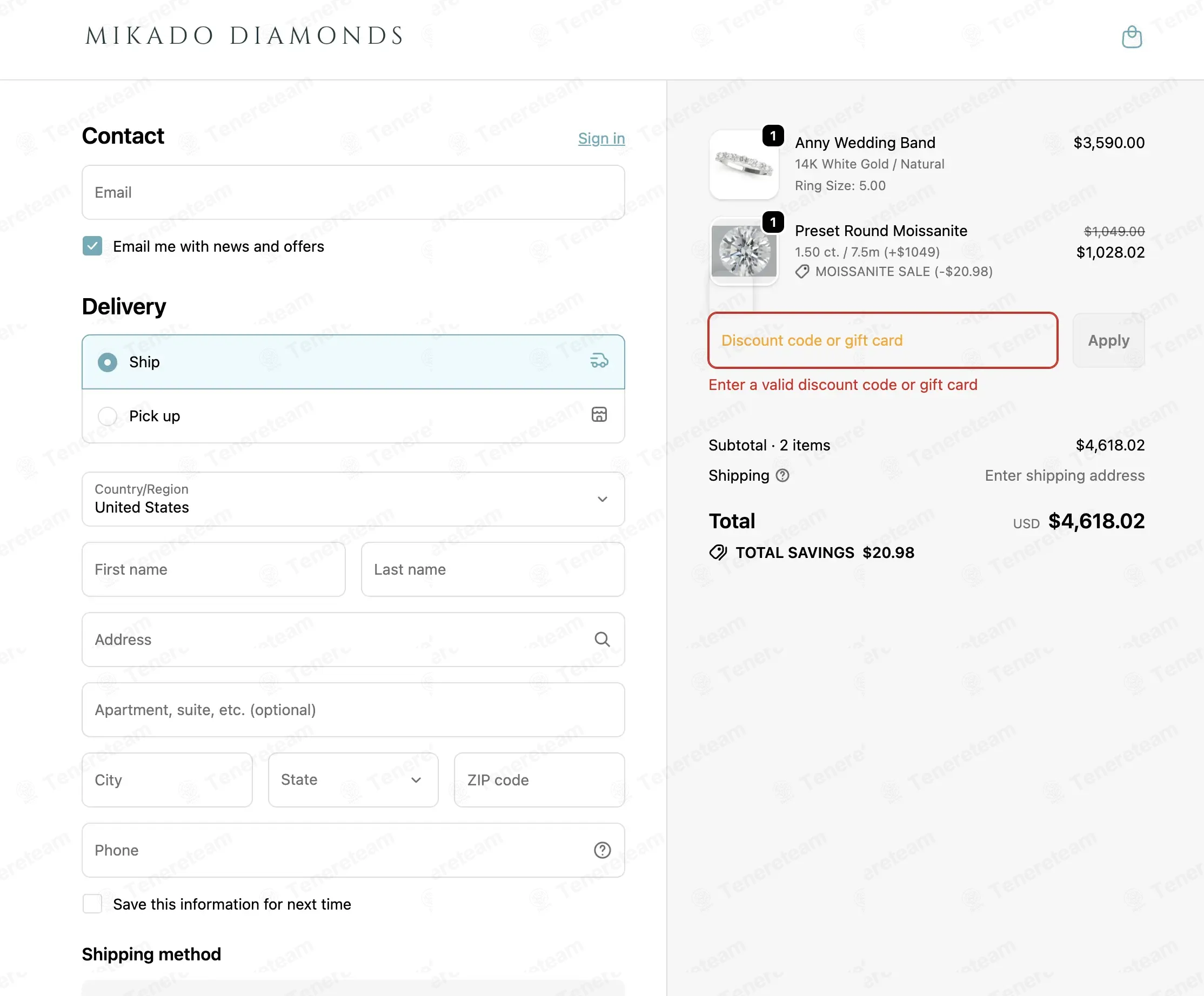Open the shopping bag cart icon
The width and height of the screenshot is (1204, 996).
pyautogui.click(x=1131, y=37)
